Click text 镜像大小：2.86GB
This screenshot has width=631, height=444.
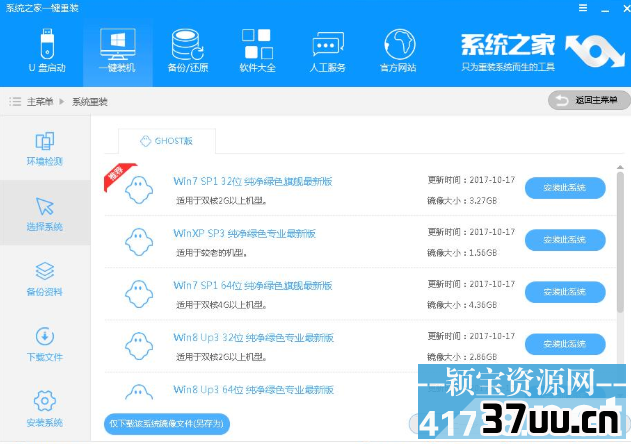(462, 357)
